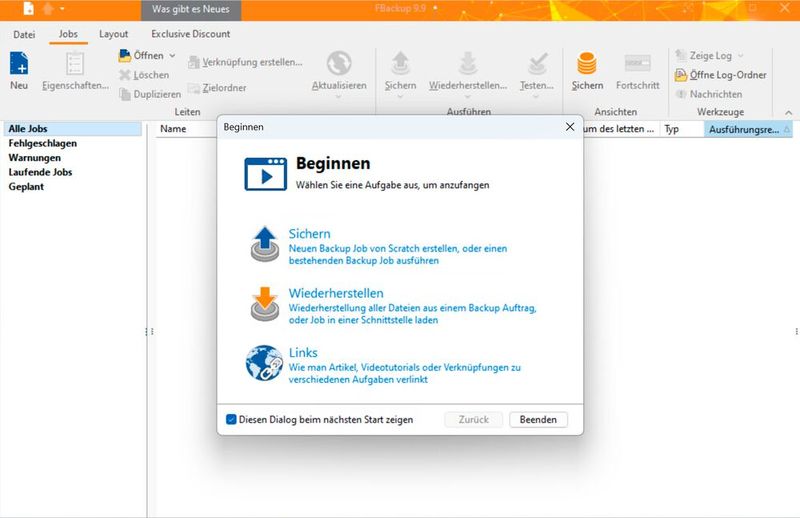Open the Links heading link
Image resolution: width=800 pixels, height=518 pixels.
click(x=303, y=353)
